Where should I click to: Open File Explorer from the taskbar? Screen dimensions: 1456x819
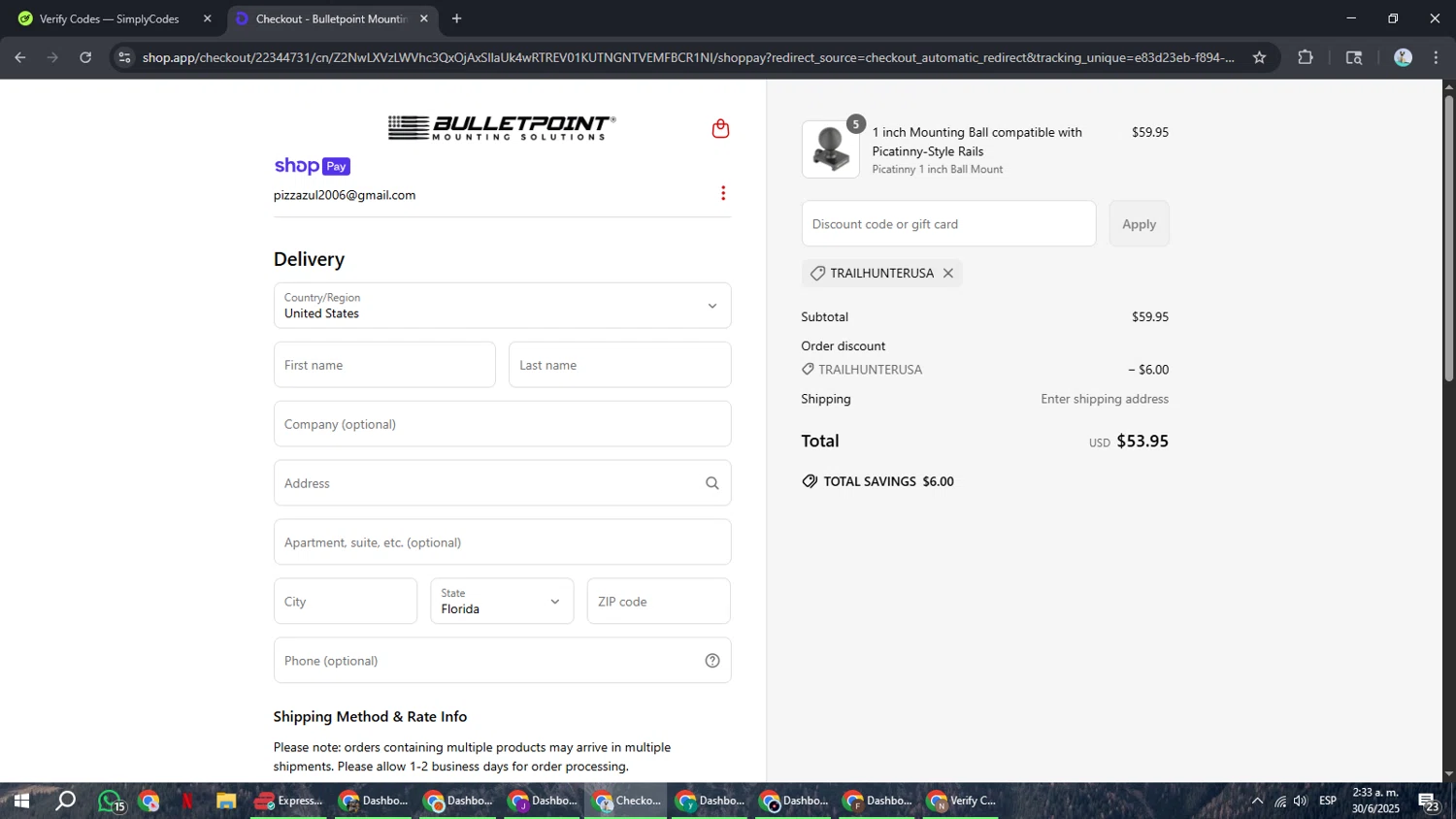(226, 802)
